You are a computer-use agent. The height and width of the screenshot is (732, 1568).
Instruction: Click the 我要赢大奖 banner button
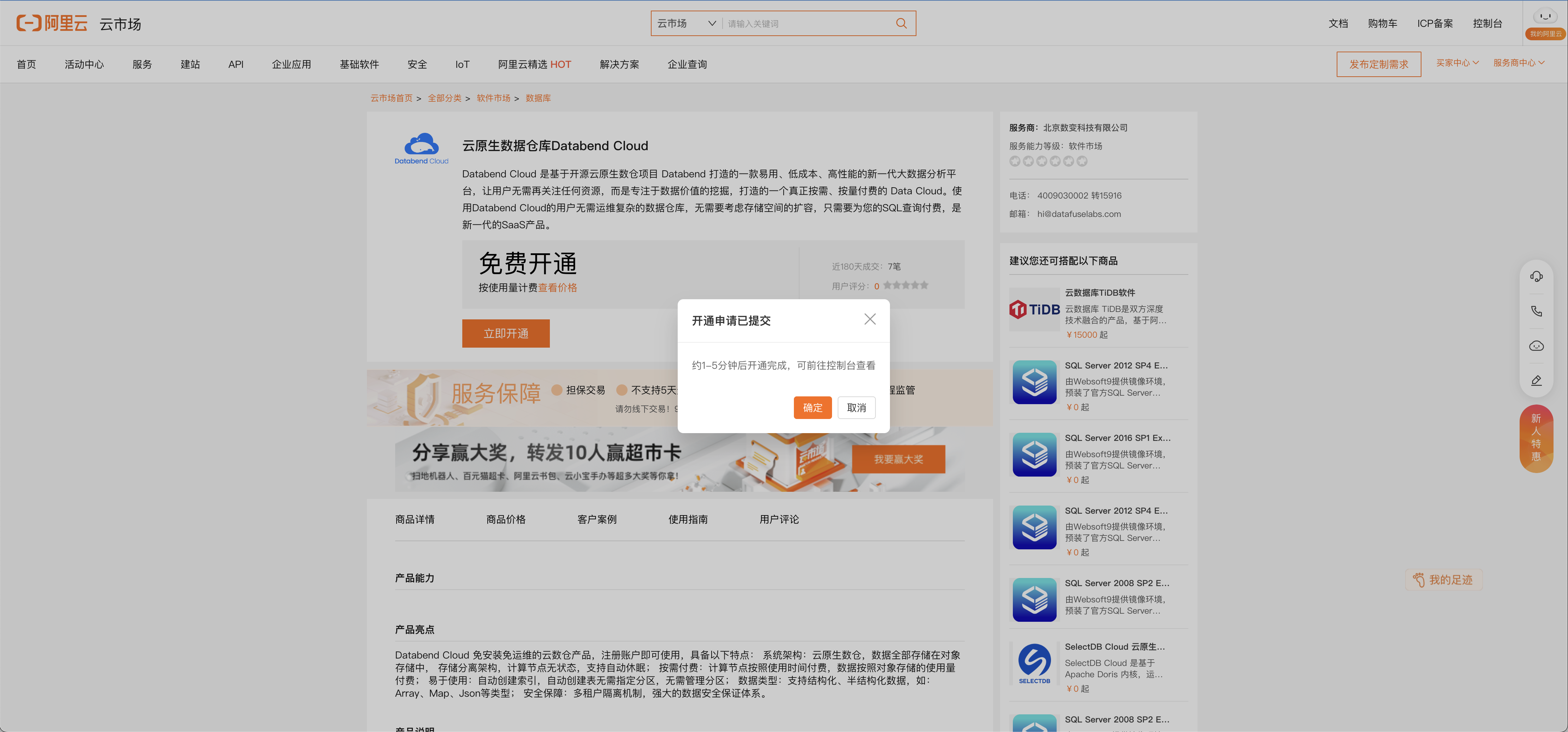click(x=898, y=459)
